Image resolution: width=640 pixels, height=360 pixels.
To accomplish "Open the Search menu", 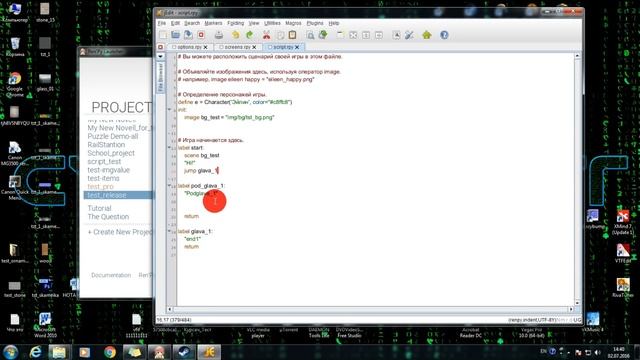I will coord(192,23).
